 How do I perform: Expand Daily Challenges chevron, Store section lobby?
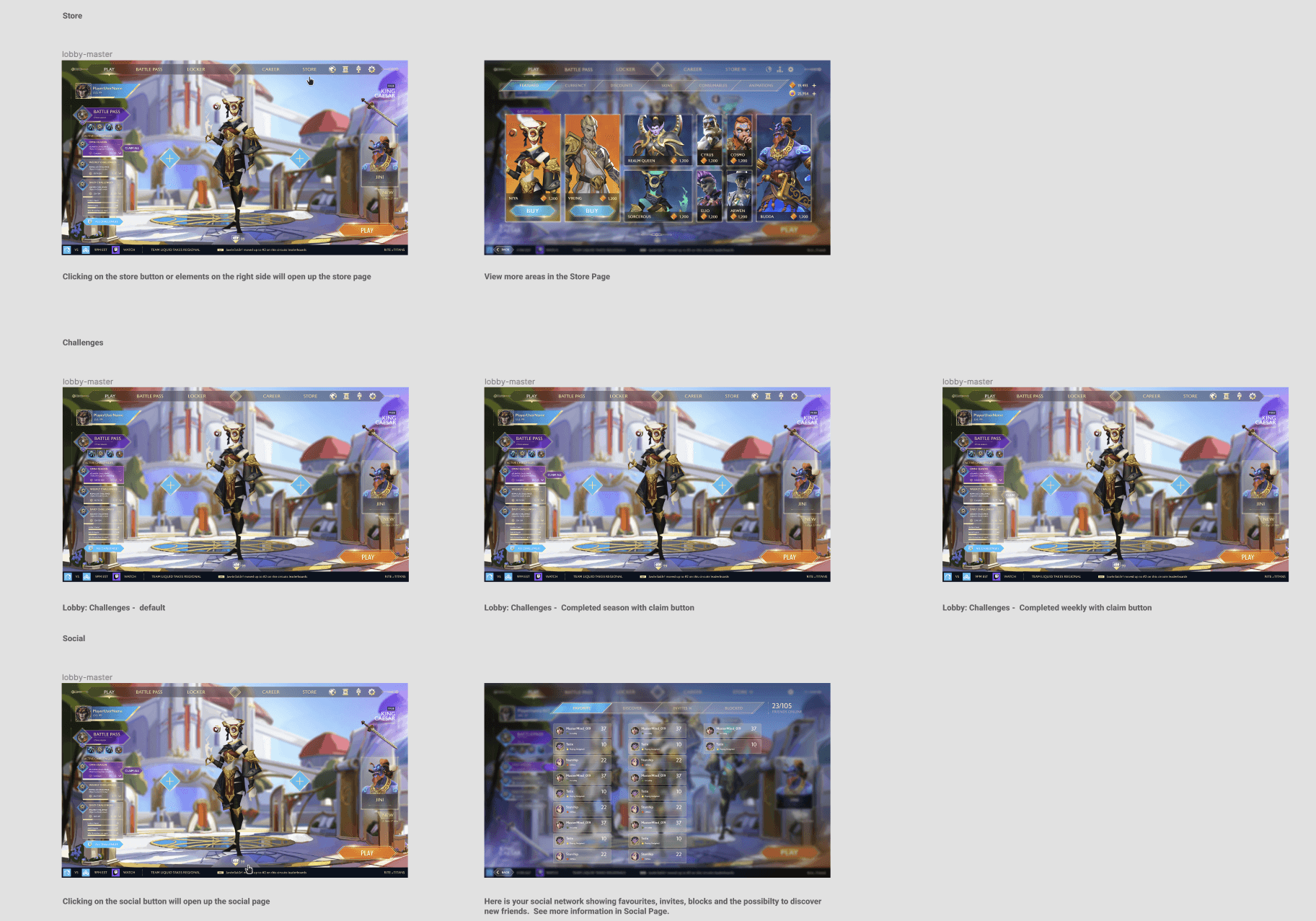tap(120, 193)
